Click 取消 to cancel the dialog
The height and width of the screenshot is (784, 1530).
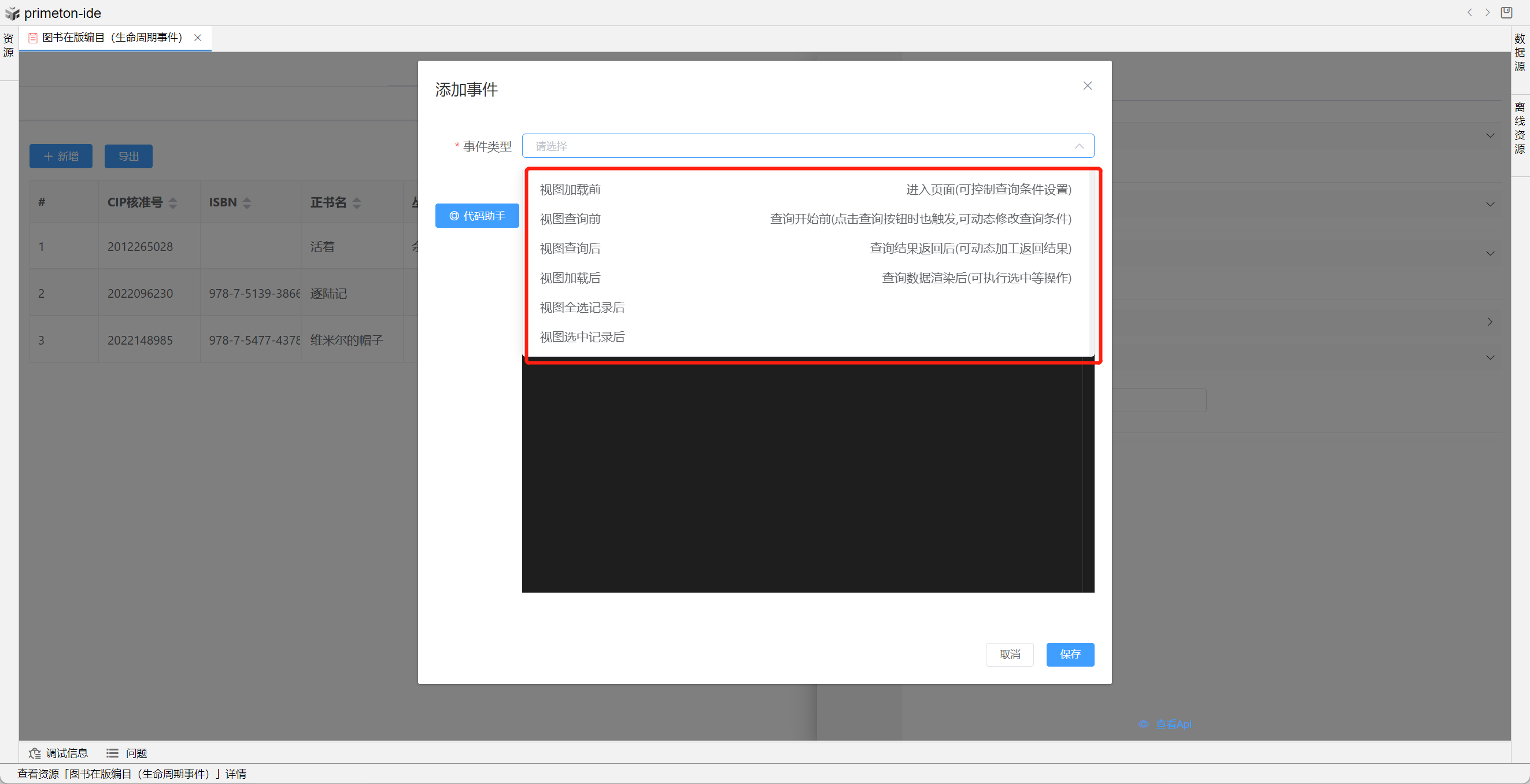coord(1009,654)
